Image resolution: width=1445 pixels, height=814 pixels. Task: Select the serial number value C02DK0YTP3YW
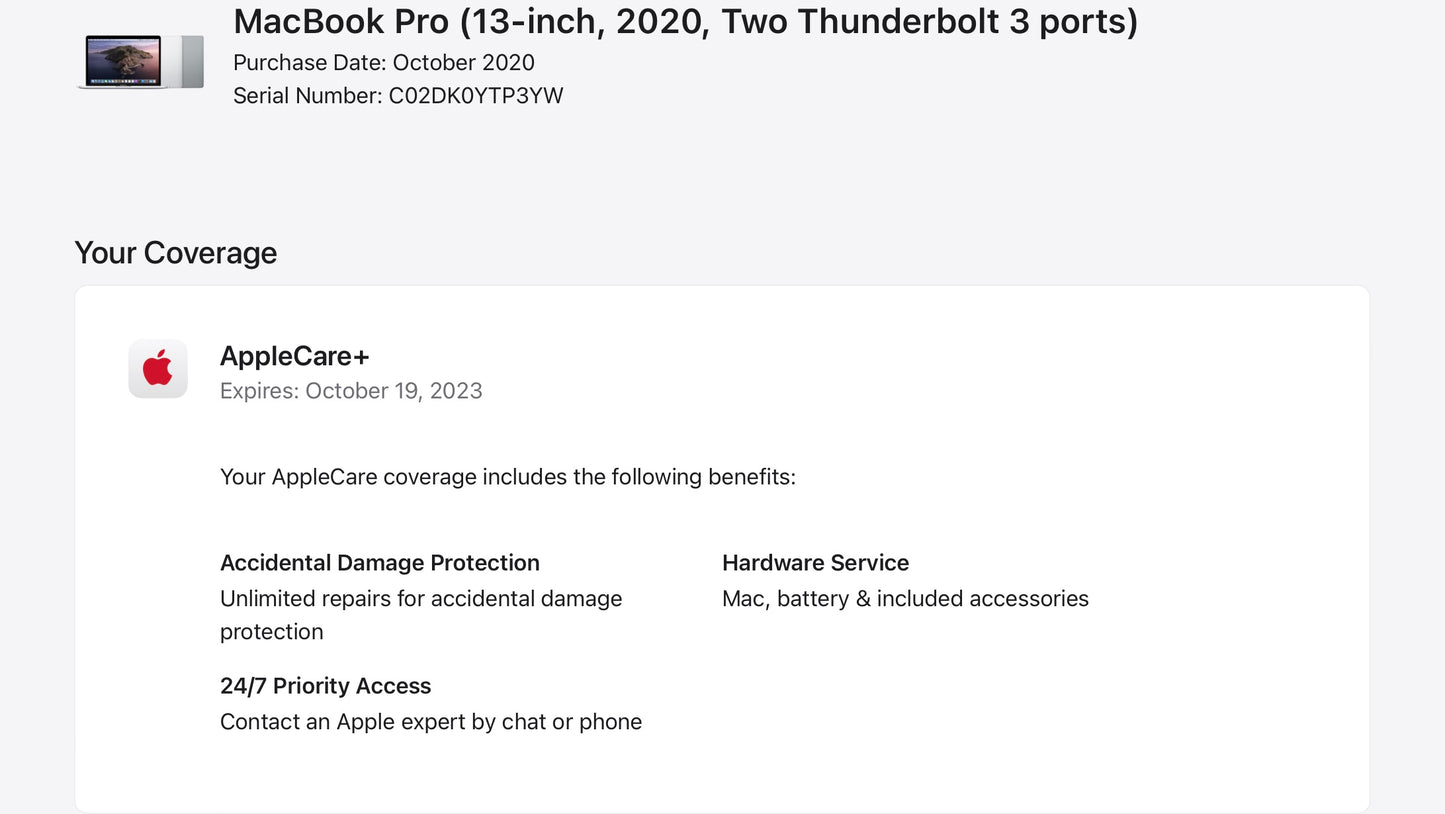pos(476,96)
